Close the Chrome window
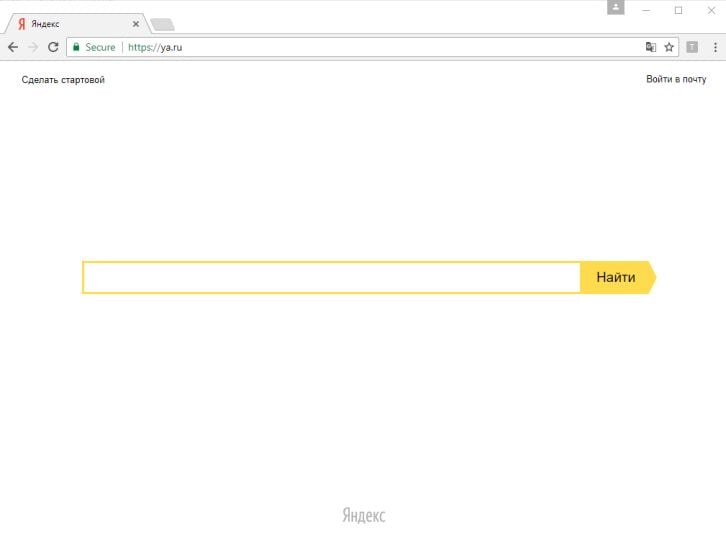 coord(711,10)
